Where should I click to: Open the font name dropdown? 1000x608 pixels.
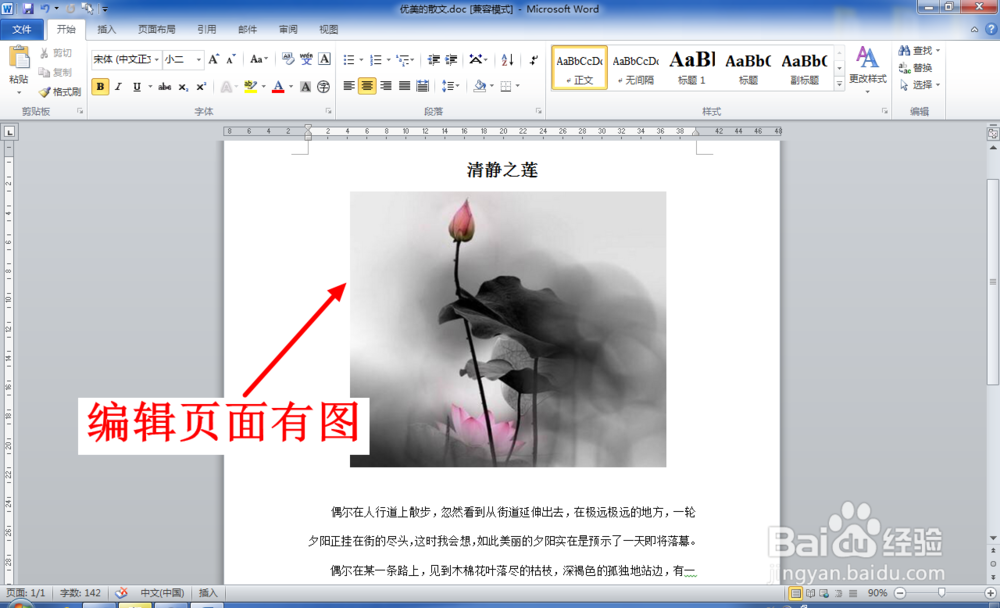pos(156,59)
